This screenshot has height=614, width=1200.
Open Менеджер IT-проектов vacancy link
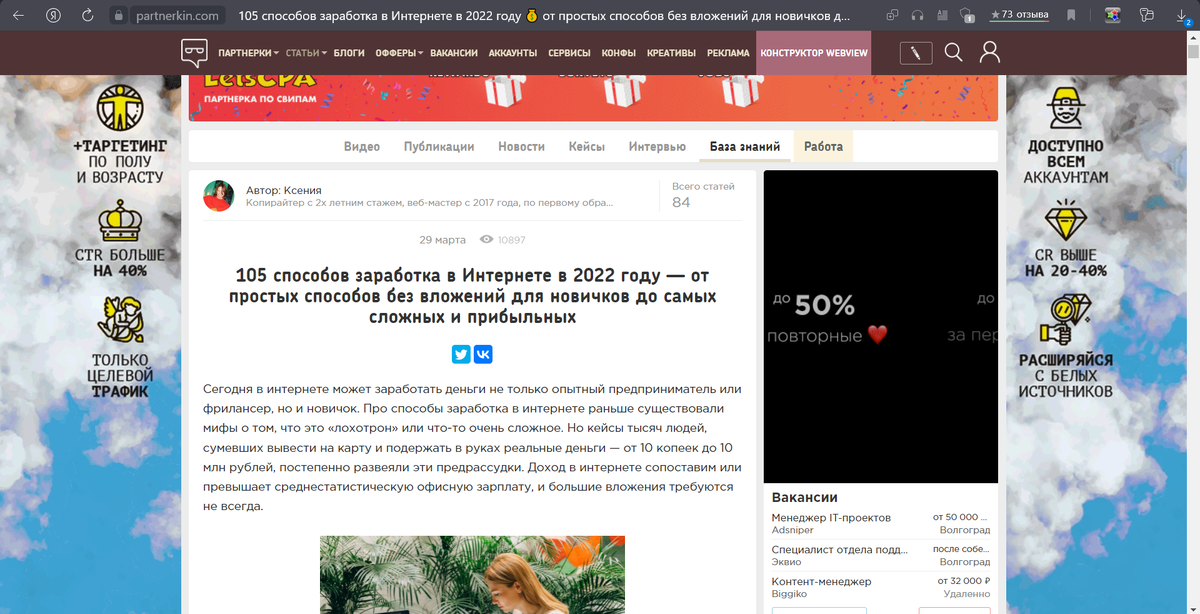[x=831, y=517]
